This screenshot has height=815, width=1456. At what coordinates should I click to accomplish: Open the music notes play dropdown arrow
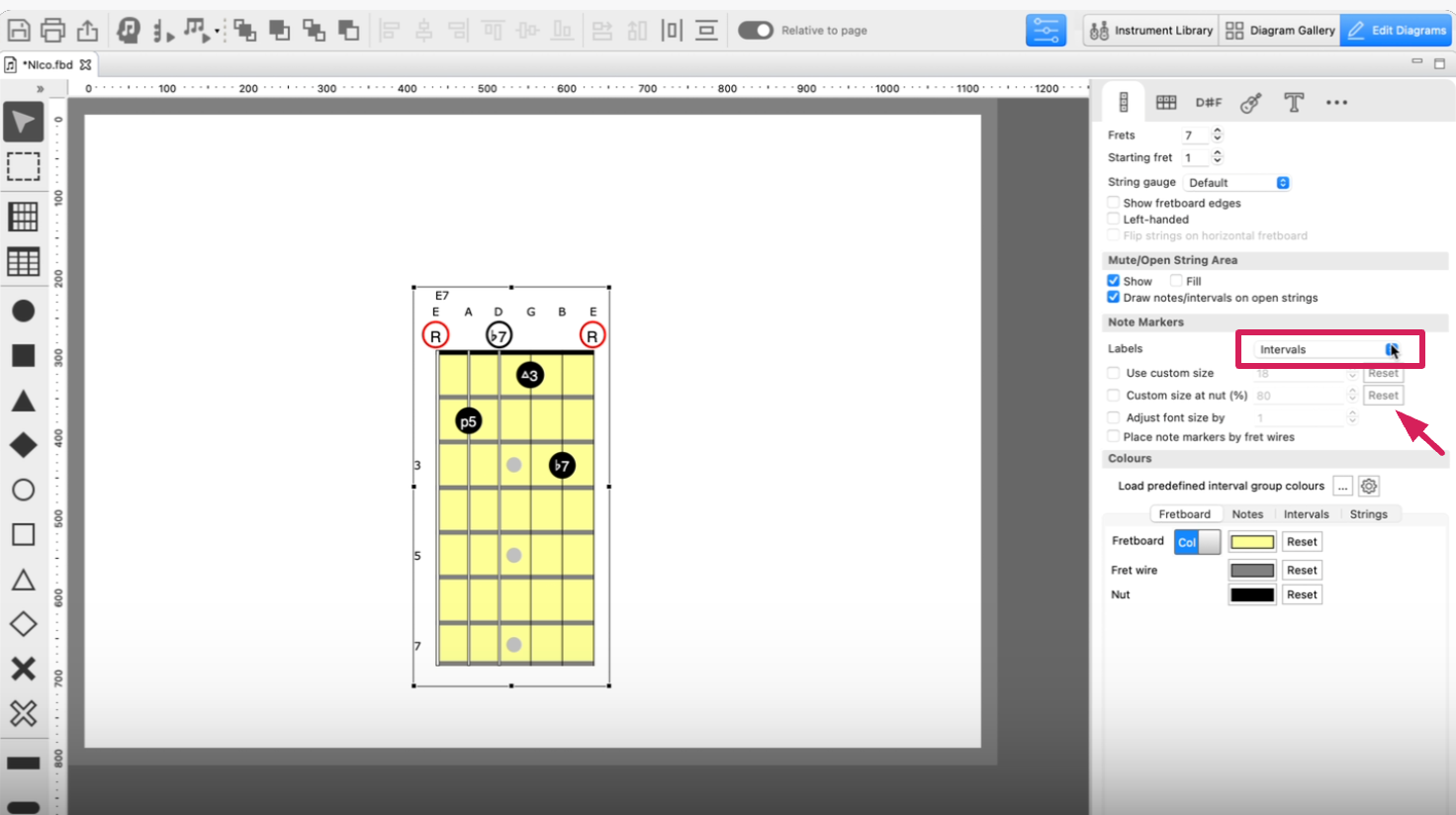tap(218, 32)
